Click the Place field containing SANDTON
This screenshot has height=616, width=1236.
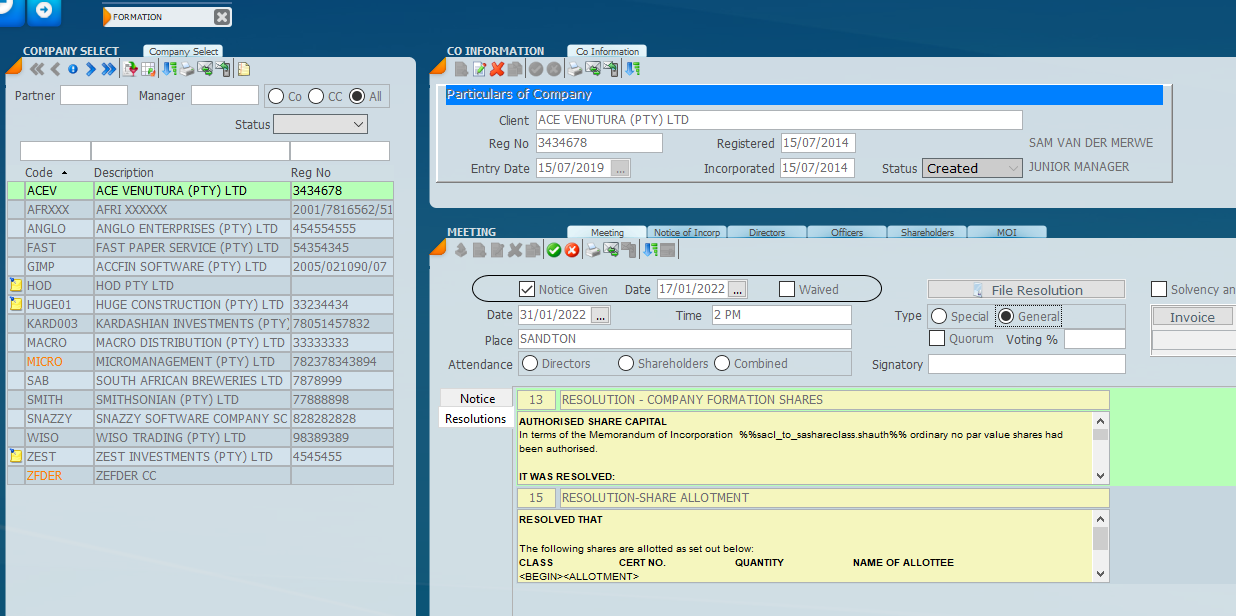click(x=683, y=339)
